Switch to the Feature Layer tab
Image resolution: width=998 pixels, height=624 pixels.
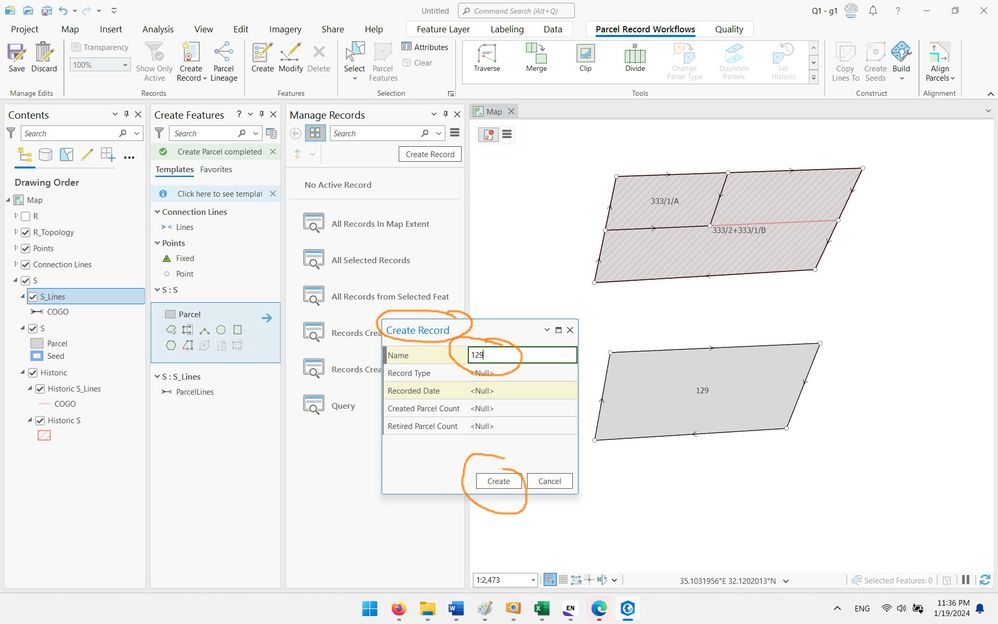click(443, 29)
